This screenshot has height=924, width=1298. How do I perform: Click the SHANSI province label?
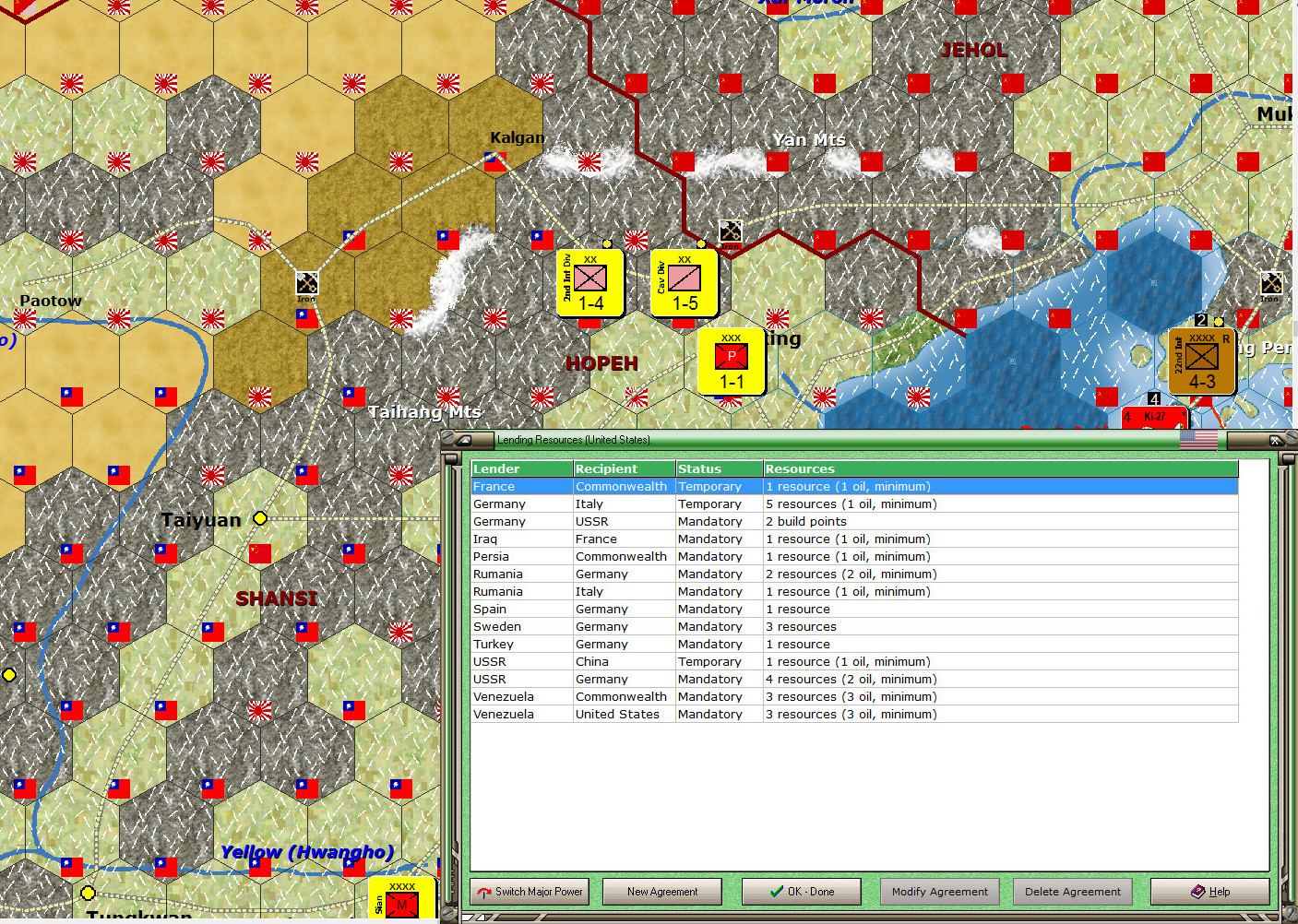pos(276,598)
